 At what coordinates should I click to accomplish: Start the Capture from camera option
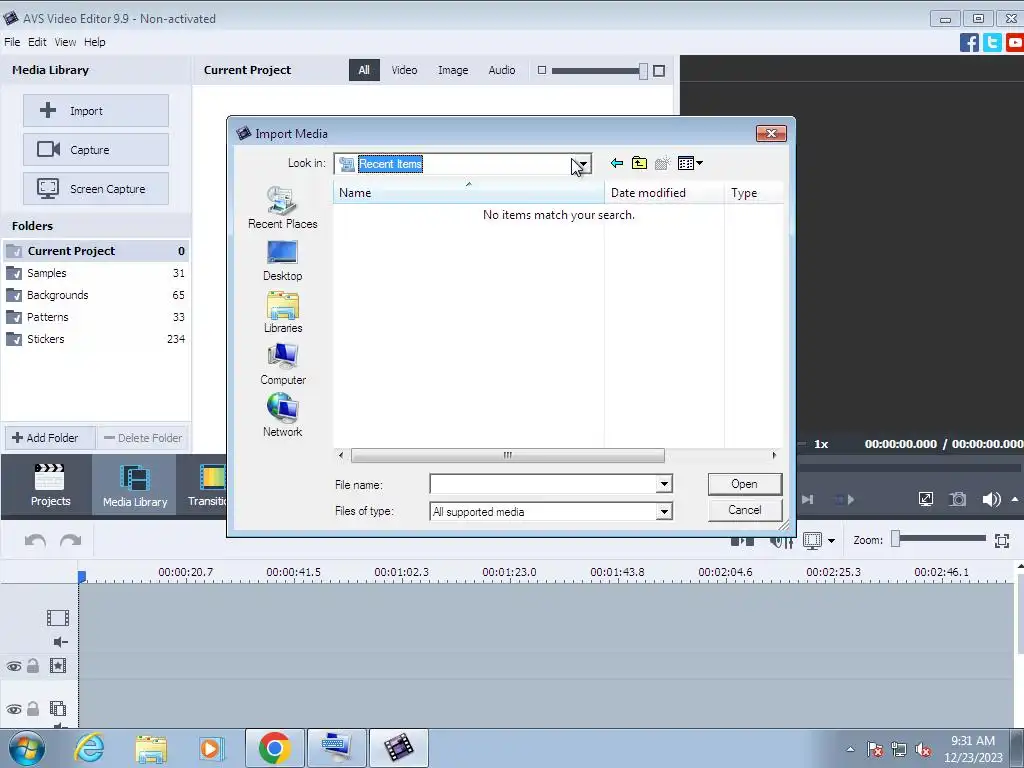click(x=96, y=150)
